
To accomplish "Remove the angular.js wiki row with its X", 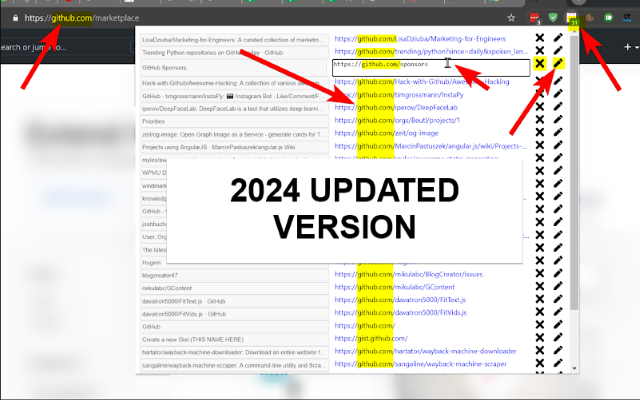I will 540,145.
